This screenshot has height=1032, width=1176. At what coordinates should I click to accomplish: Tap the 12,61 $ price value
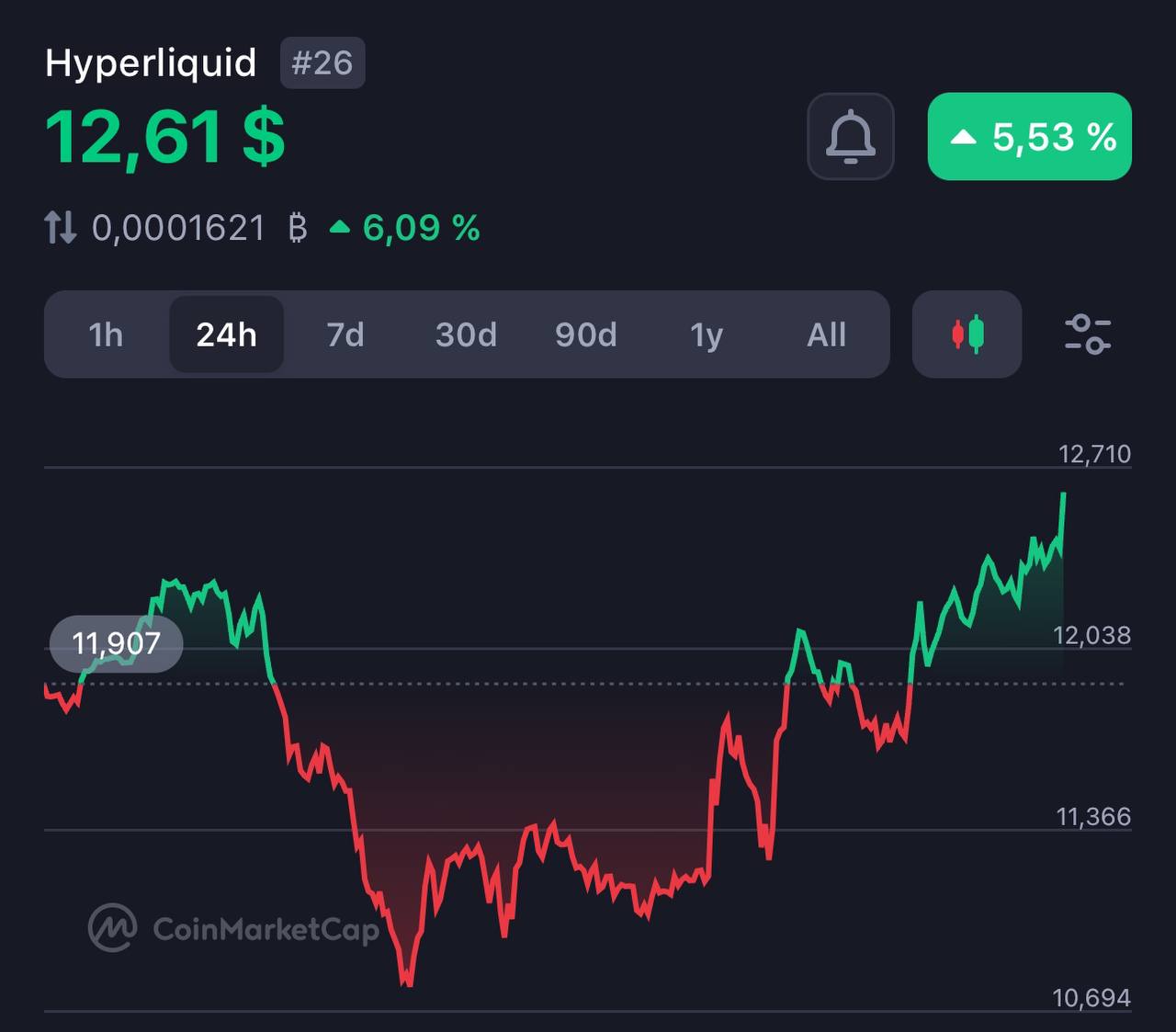(x=165, y=138)
